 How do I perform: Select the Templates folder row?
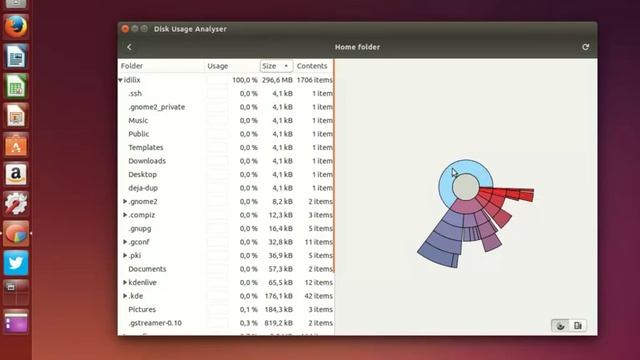coord(226,147)
